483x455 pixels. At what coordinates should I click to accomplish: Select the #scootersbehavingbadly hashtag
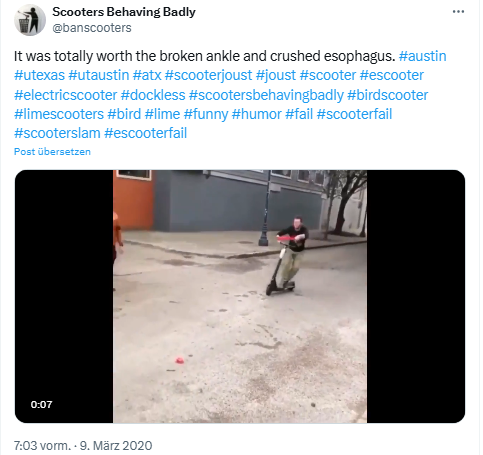(266, 95)
